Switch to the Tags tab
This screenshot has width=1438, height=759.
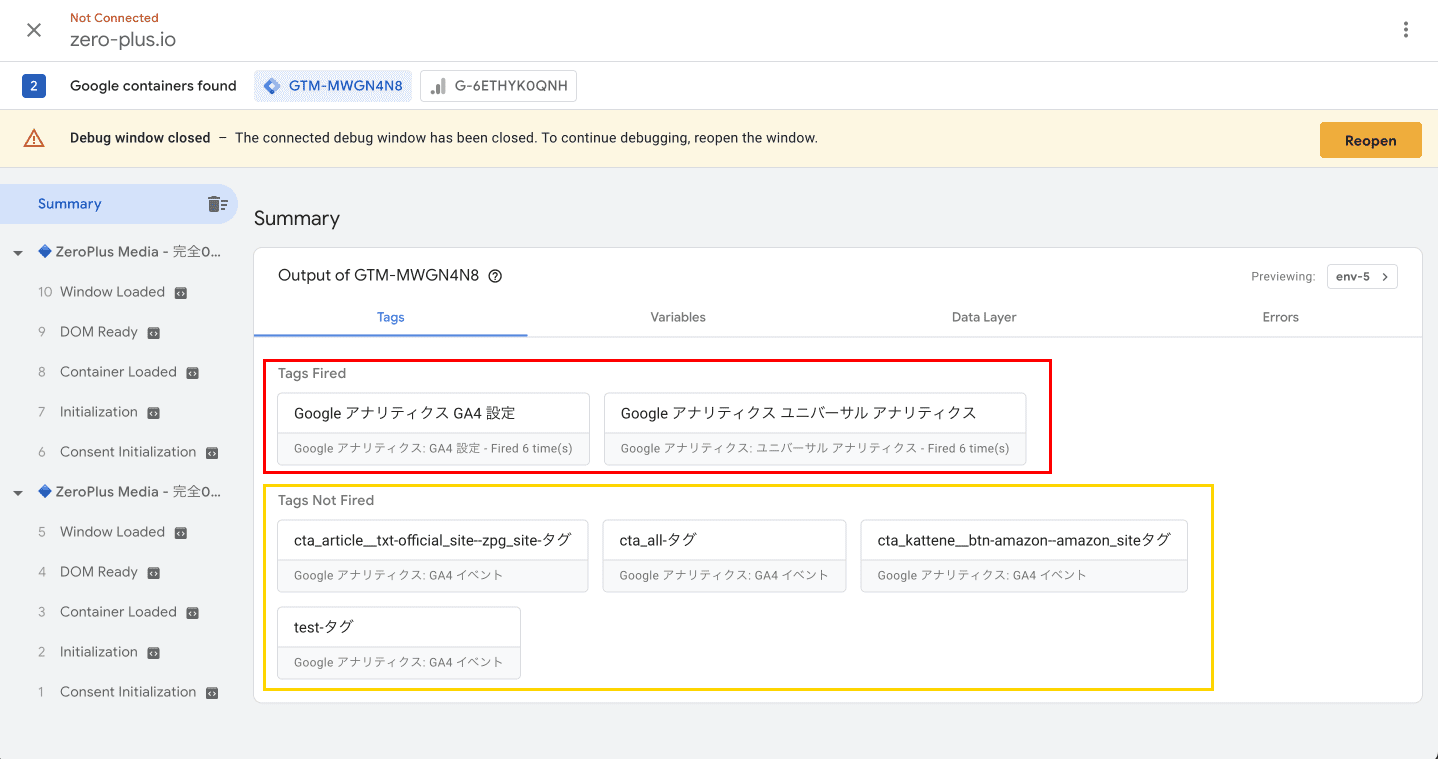pyautogui.click(x=391, y=317)
